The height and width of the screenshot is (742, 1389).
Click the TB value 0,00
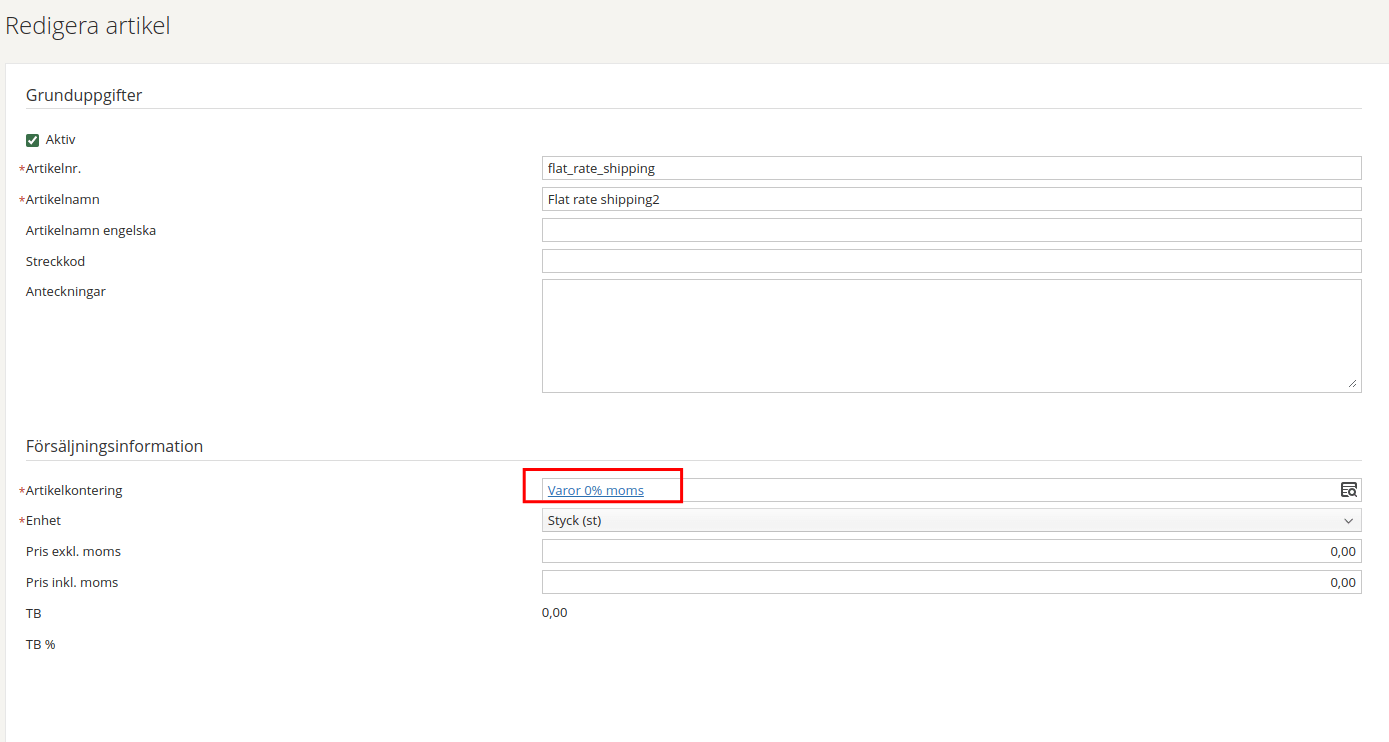(x=554, y=613)
